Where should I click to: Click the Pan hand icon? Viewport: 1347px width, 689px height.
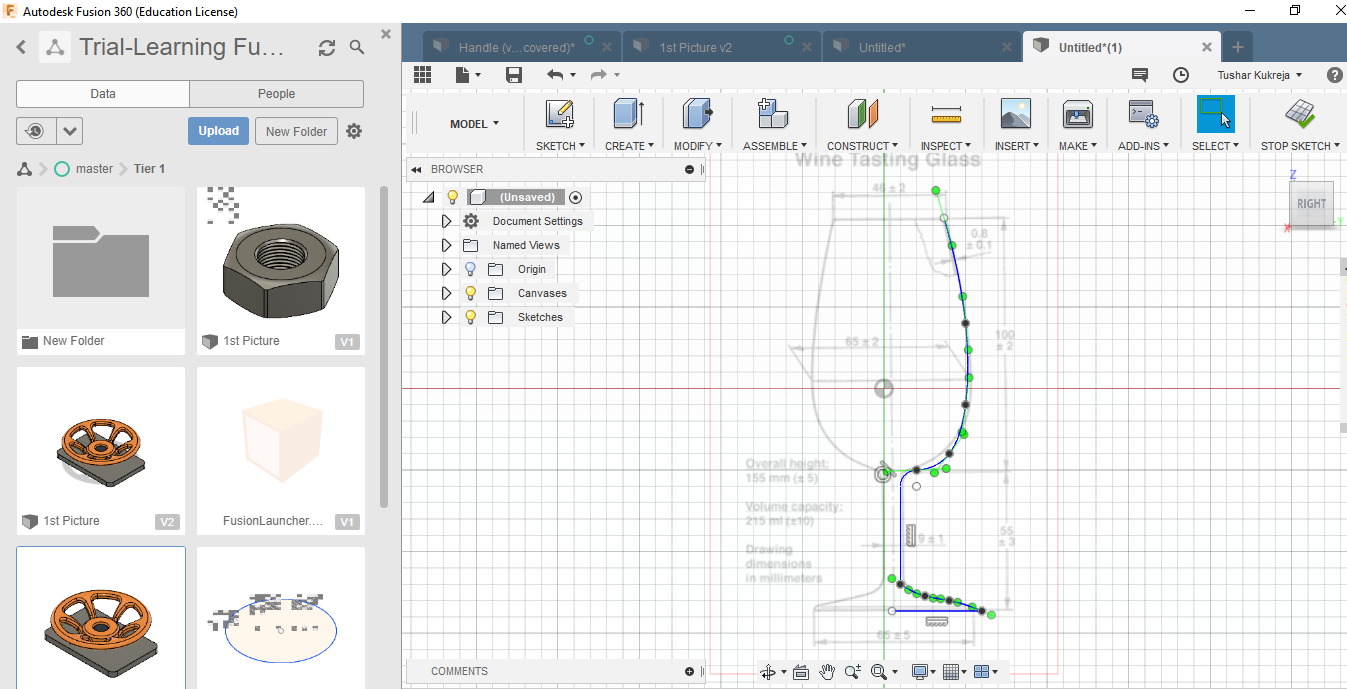tap(827, 672)
